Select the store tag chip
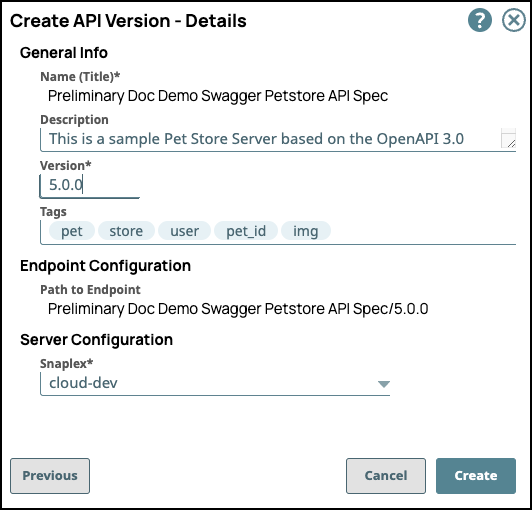This screenshot has height=510, width=532. click(126, 231)
